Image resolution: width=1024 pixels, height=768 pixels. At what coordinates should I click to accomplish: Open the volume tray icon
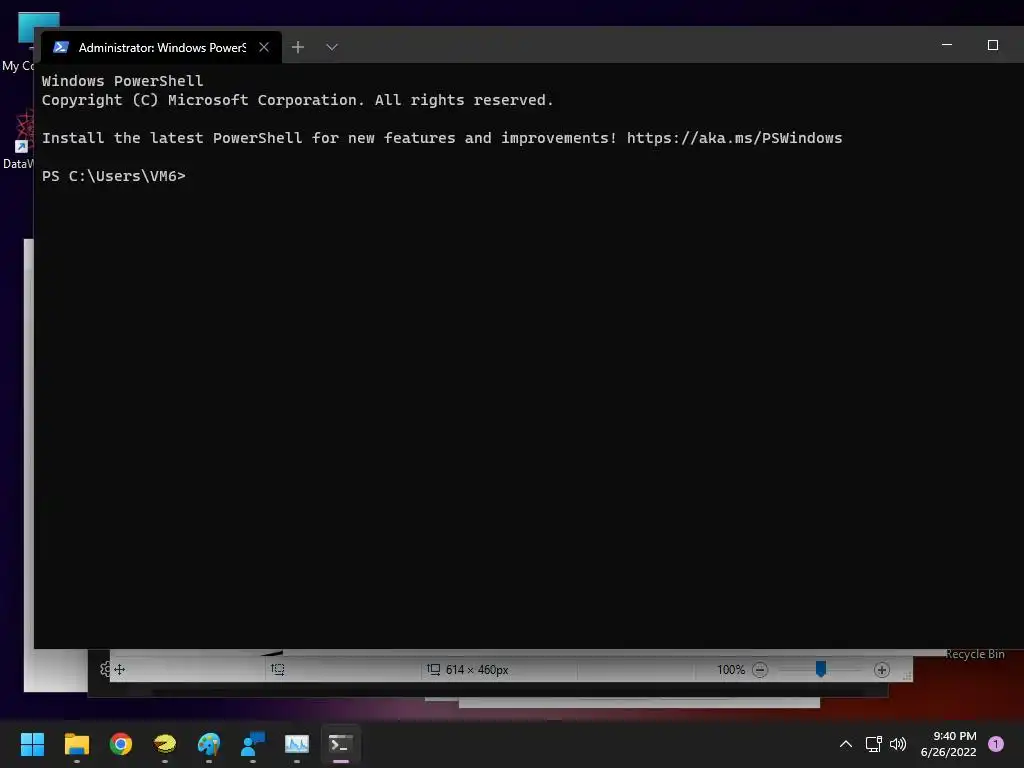(898, 744)
